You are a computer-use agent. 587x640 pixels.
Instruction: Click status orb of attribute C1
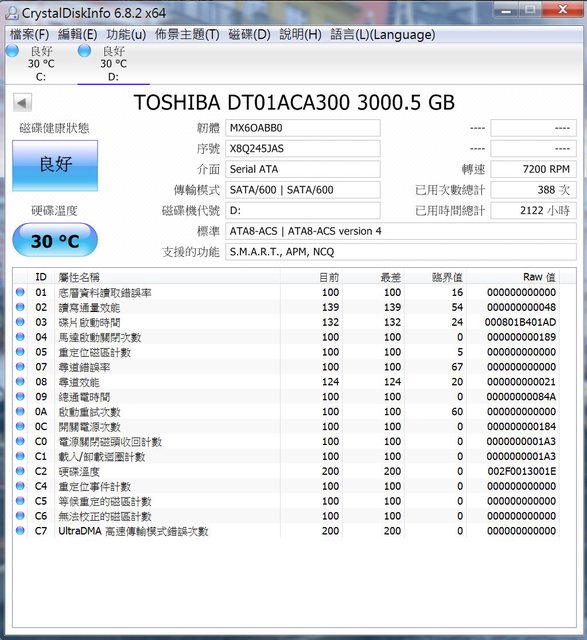pyautogui.click(x=20, y=456)
